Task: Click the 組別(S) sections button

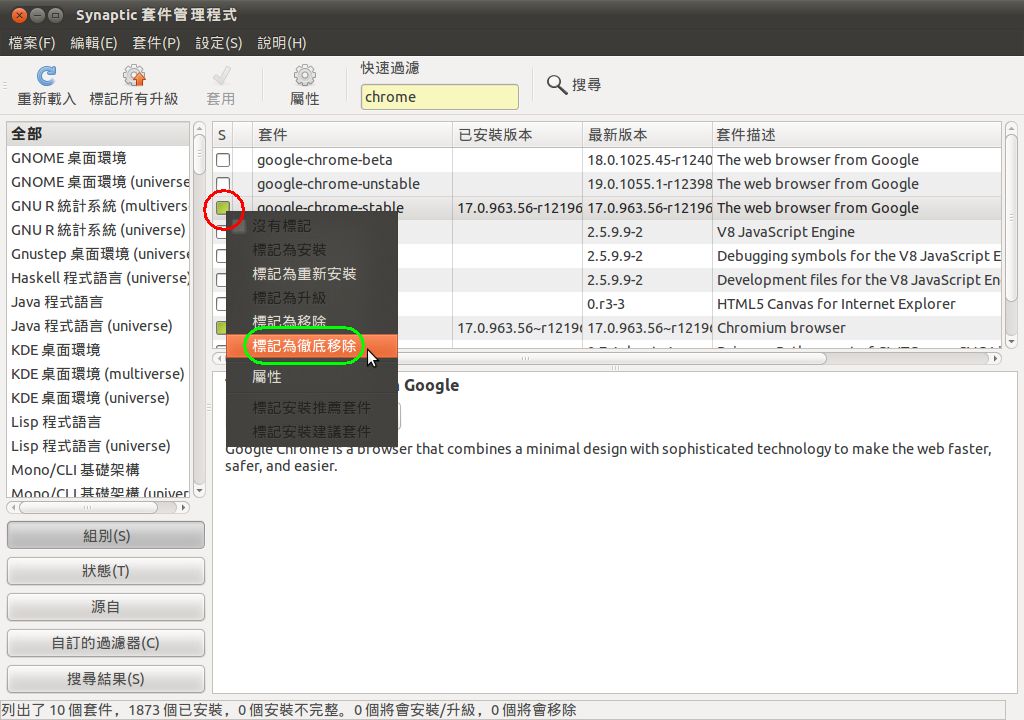Action: 105,536
